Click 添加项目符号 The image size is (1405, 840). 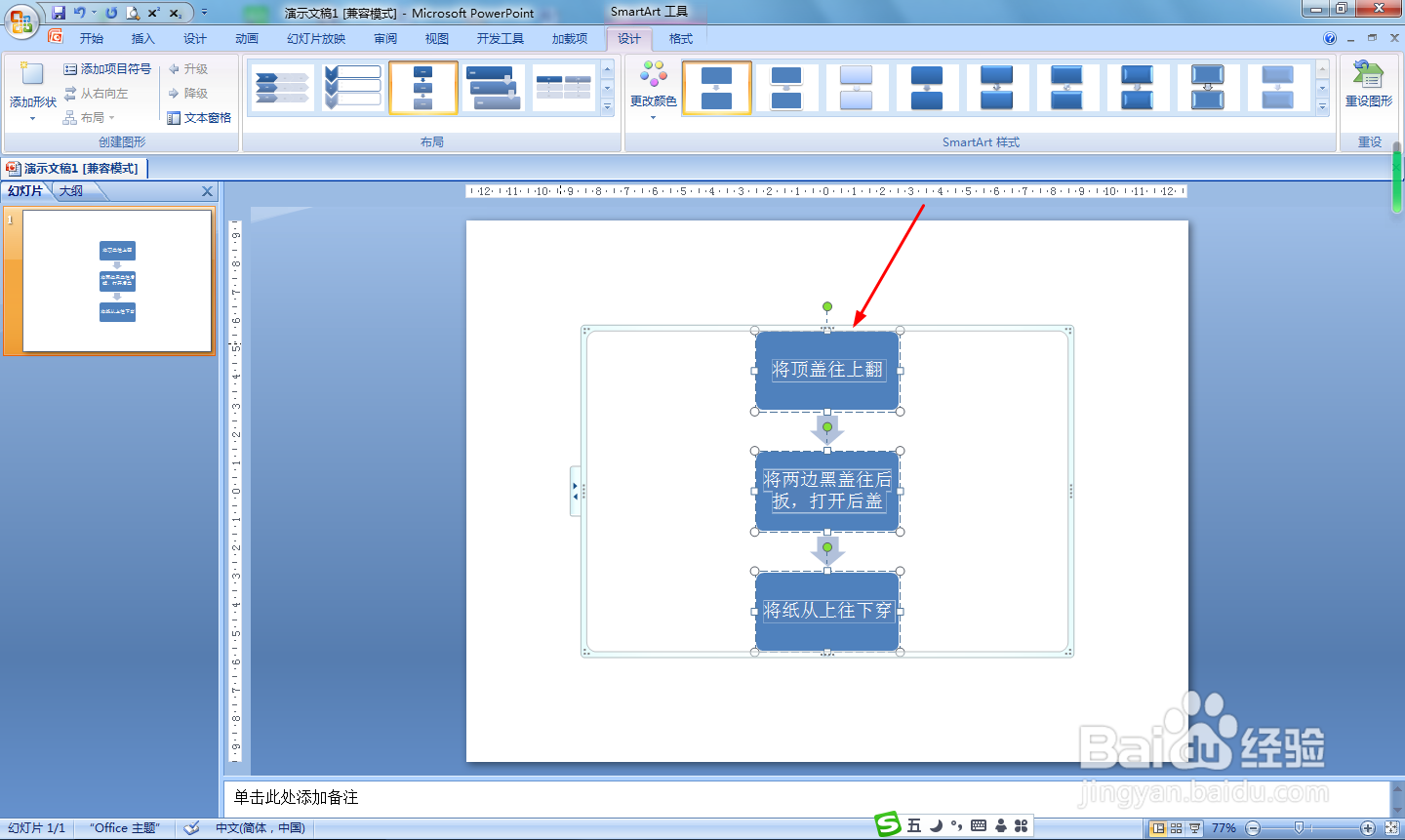click(x=107, y=69)
